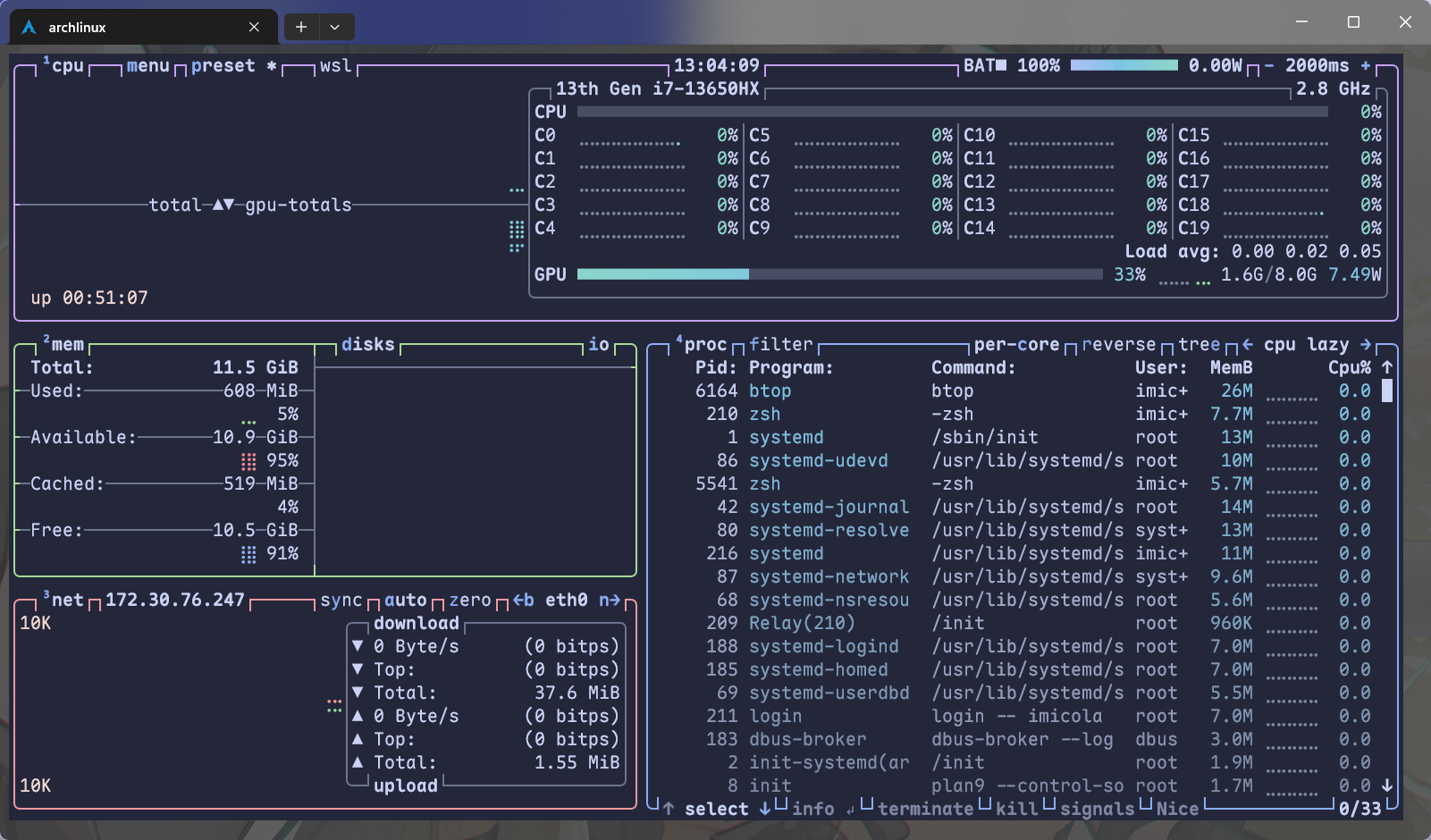This screenshot has width=1431, height=840.
Task: Open new tab profile dropdown chevron
Action: [335, 27]
